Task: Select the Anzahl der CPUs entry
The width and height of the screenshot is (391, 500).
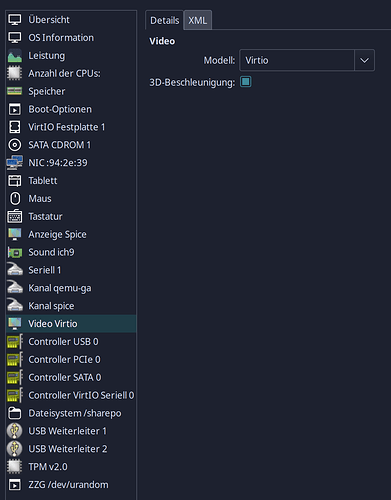Action: tap(71, 73)
